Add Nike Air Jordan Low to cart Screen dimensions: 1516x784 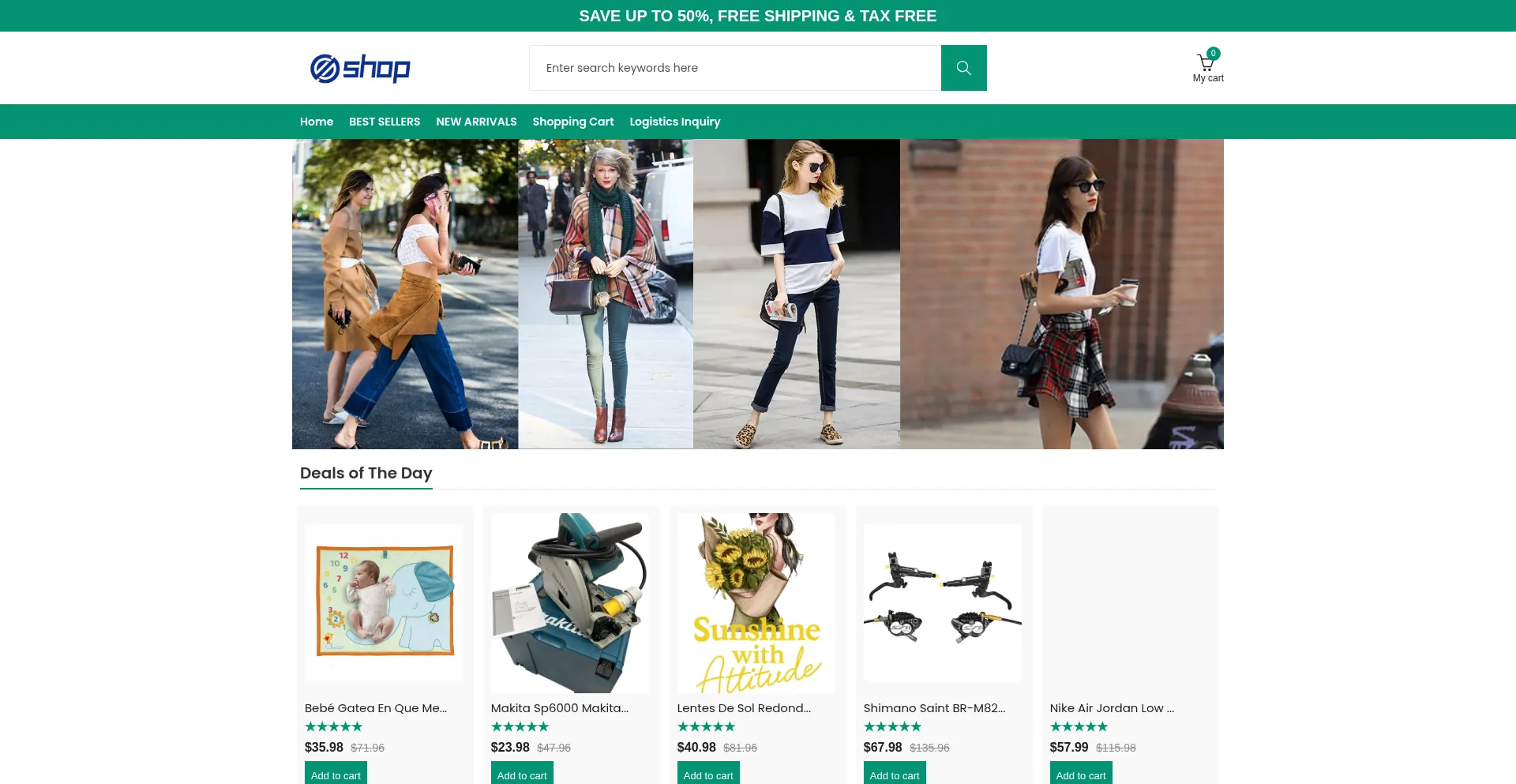coord(1080,775)
